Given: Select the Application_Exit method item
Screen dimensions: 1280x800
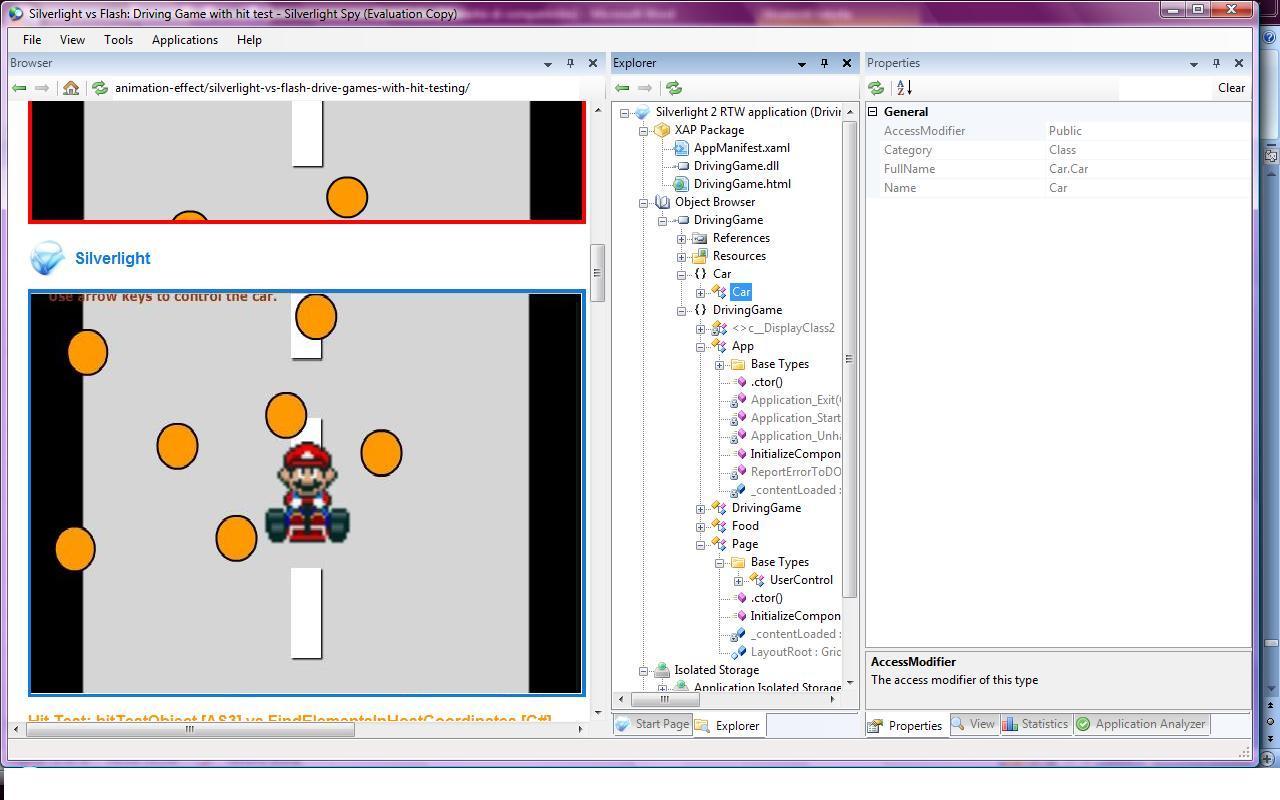Looking at the screenshot, I should tap(795, 400).
